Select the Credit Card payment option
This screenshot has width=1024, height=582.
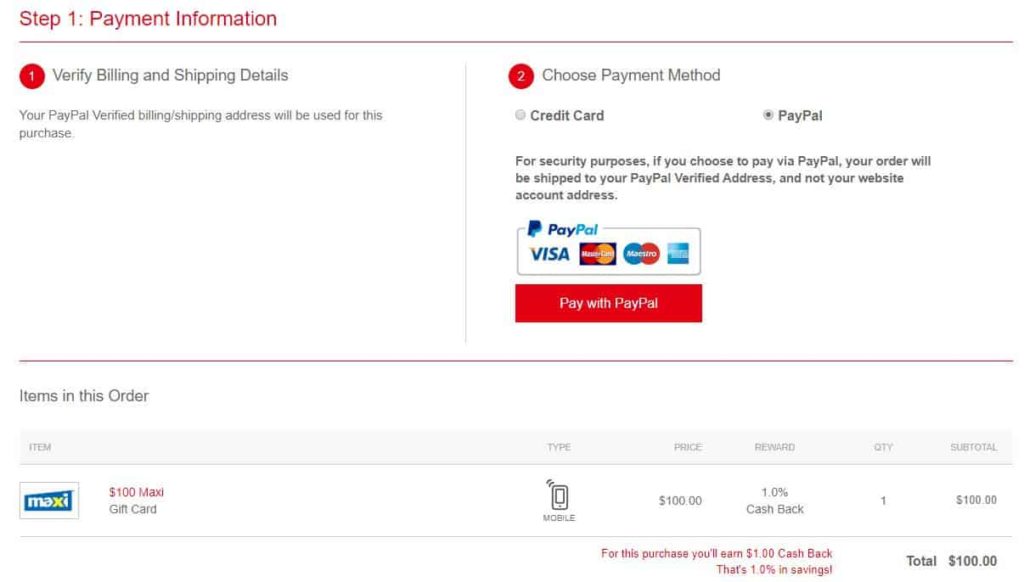(x=521, y=115)
